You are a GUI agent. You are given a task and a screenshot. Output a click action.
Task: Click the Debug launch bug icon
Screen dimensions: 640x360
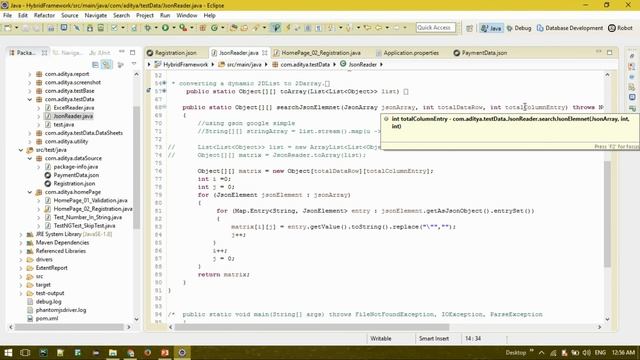pos(148,28)
